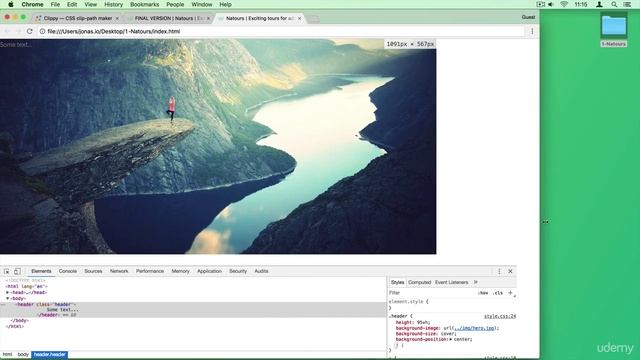The width and height of the screenshot is (640, 360).
Task: Switch to the Clippy CSS clip-path maker tab
Action: 77,18
